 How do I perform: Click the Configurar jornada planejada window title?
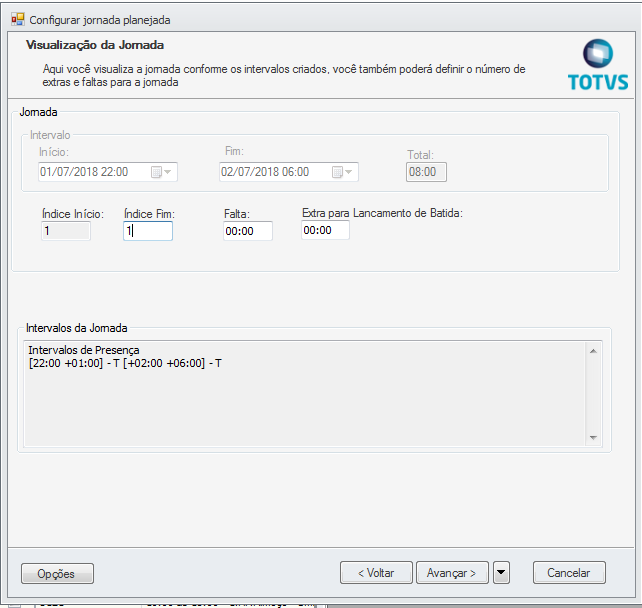tap(100, 20)
